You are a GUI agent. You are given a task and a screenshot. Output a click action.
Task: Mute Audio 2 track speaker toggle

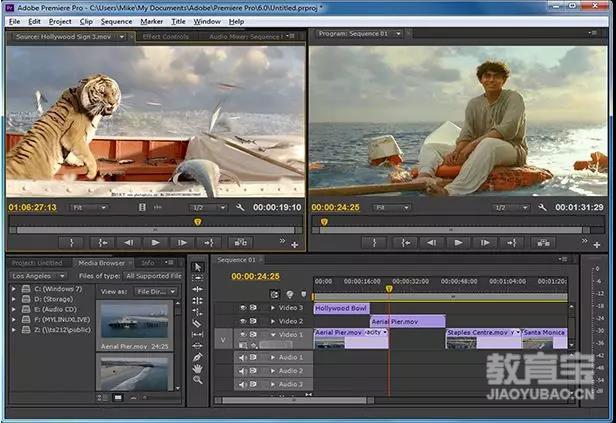pyautogui.click(x=242, y=371)
